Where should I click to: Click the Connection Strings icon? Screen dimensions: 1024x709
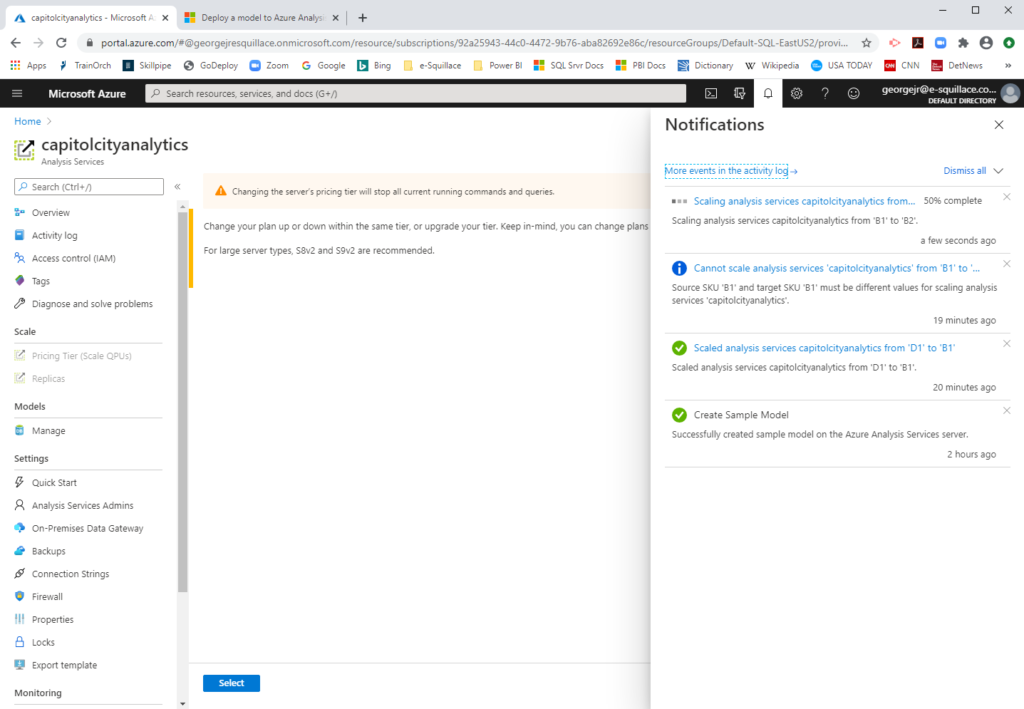[19, 573]
